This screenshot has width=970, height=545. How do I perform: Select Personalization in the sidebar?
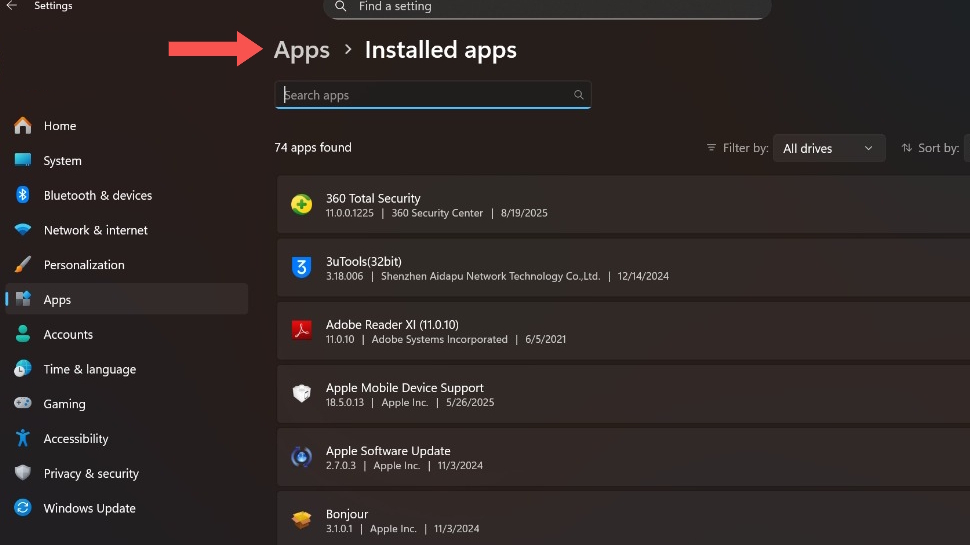[126, 264]
